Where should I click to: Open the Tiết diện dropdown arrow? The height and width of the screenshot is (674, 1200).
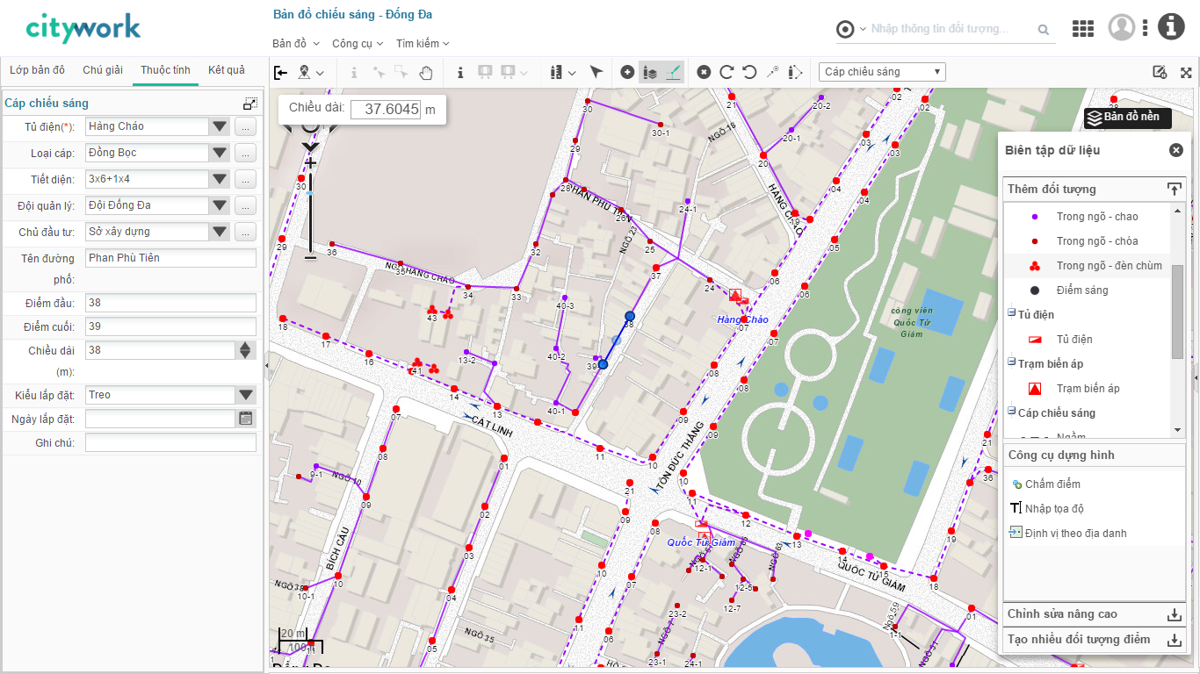click(x=220, y=179)
